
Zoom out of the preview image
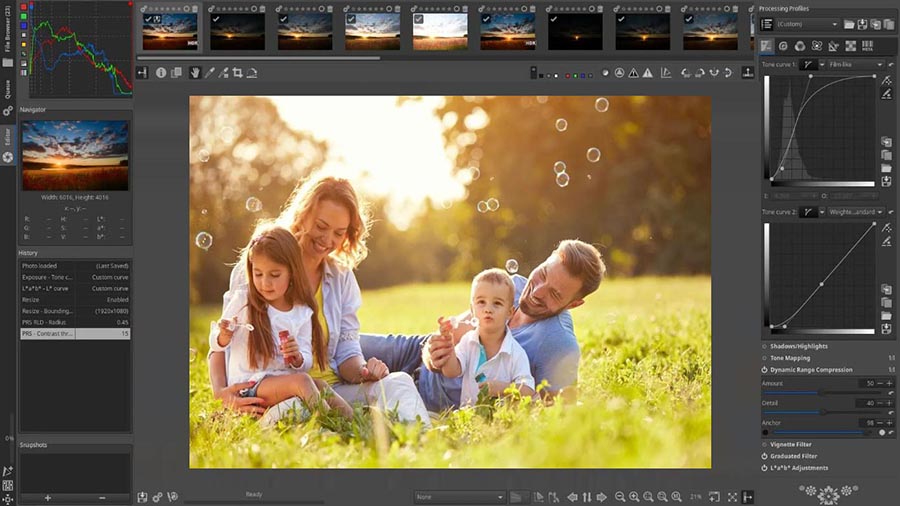click(620, 497)
